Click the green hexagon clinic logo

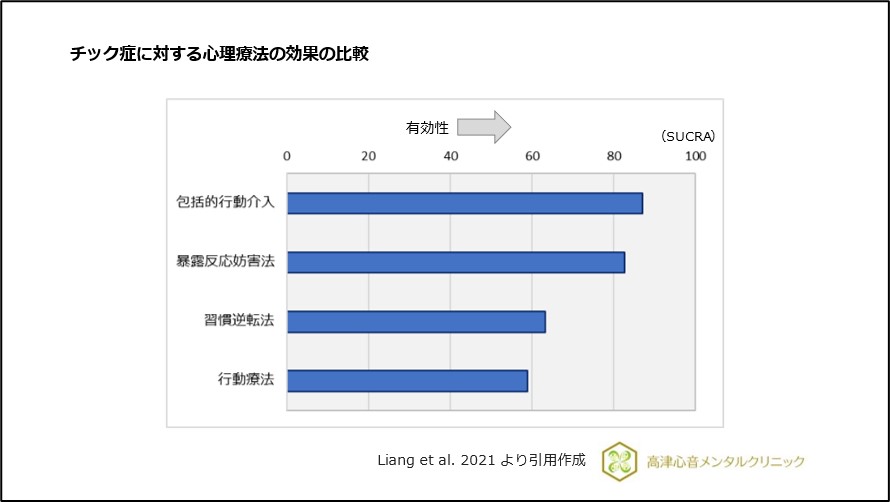pos(619,461)
